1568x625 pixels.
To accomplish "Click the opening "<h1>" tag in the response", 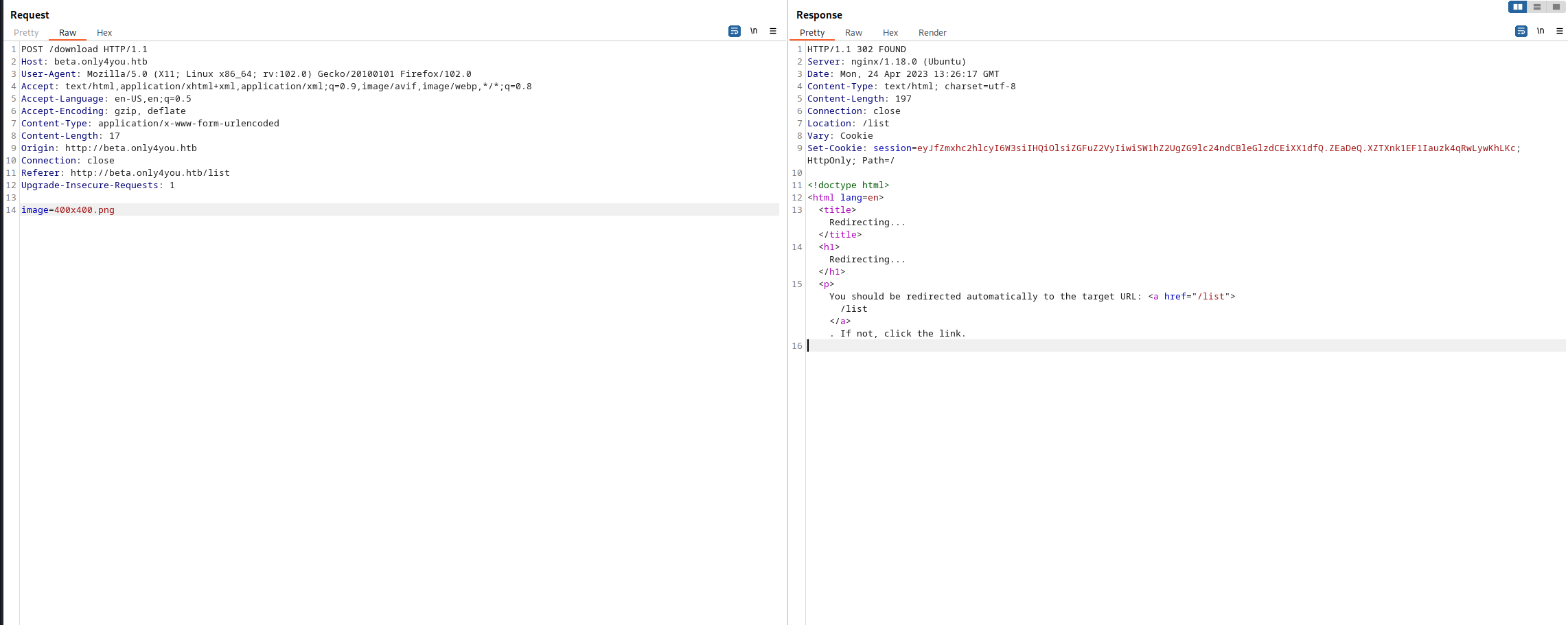I will click(x=829, y=247).
